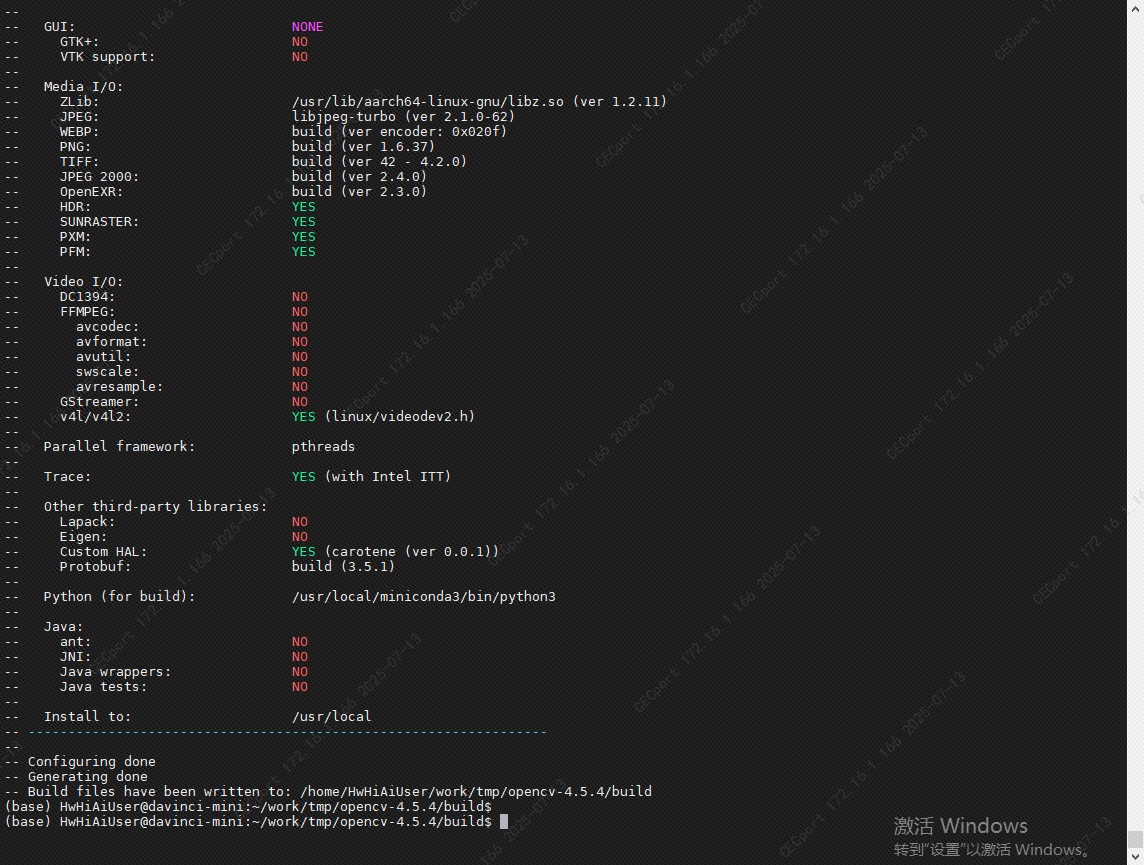Click the 'VTK support:' label
Viewport: 1144px width, 865px height.
click(x=107, y=57)
